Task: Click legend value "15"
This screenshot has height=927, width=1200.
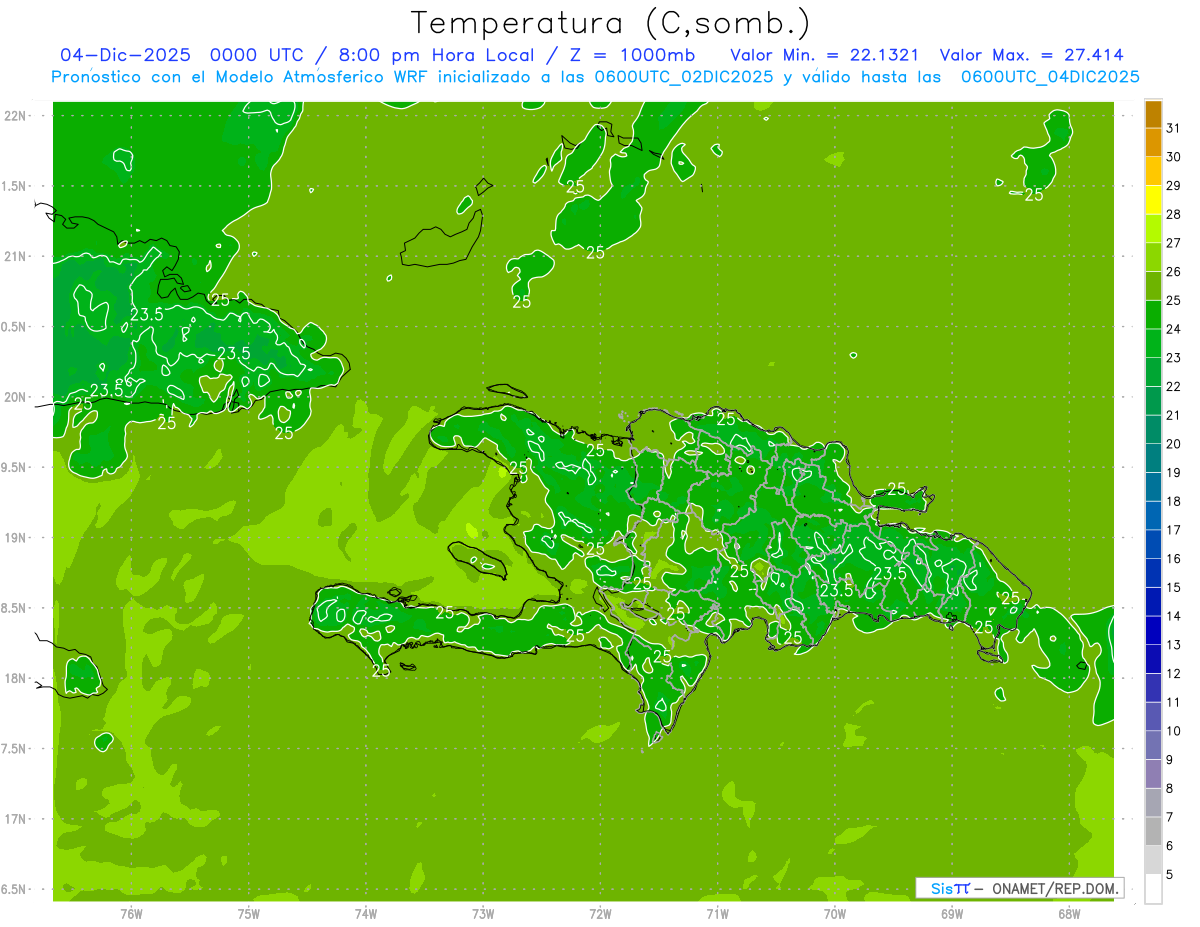Action: pyautogui.click(x=1174, y=588)
